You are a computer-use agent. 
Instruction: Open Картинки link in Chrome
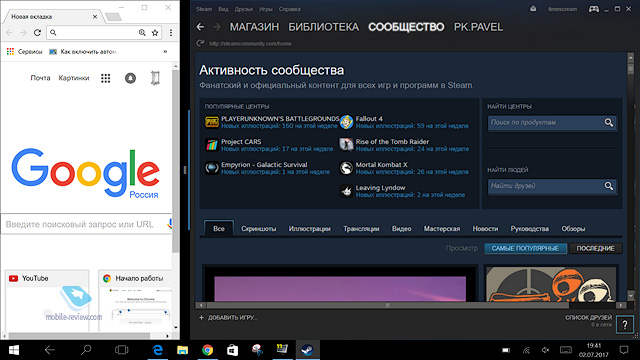73,78
